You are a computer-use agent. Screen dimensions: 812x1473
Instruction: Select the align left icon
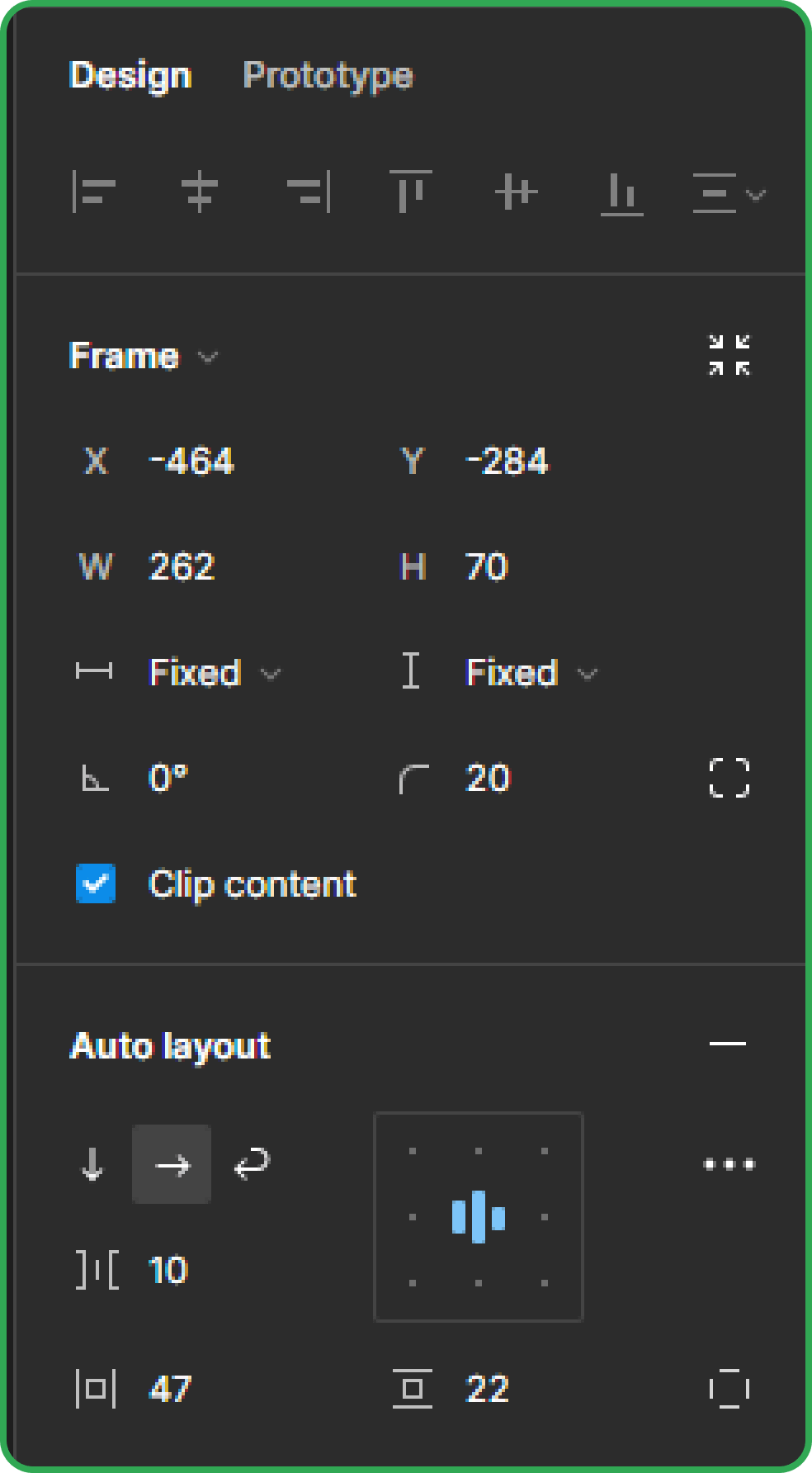coord(93,192)
